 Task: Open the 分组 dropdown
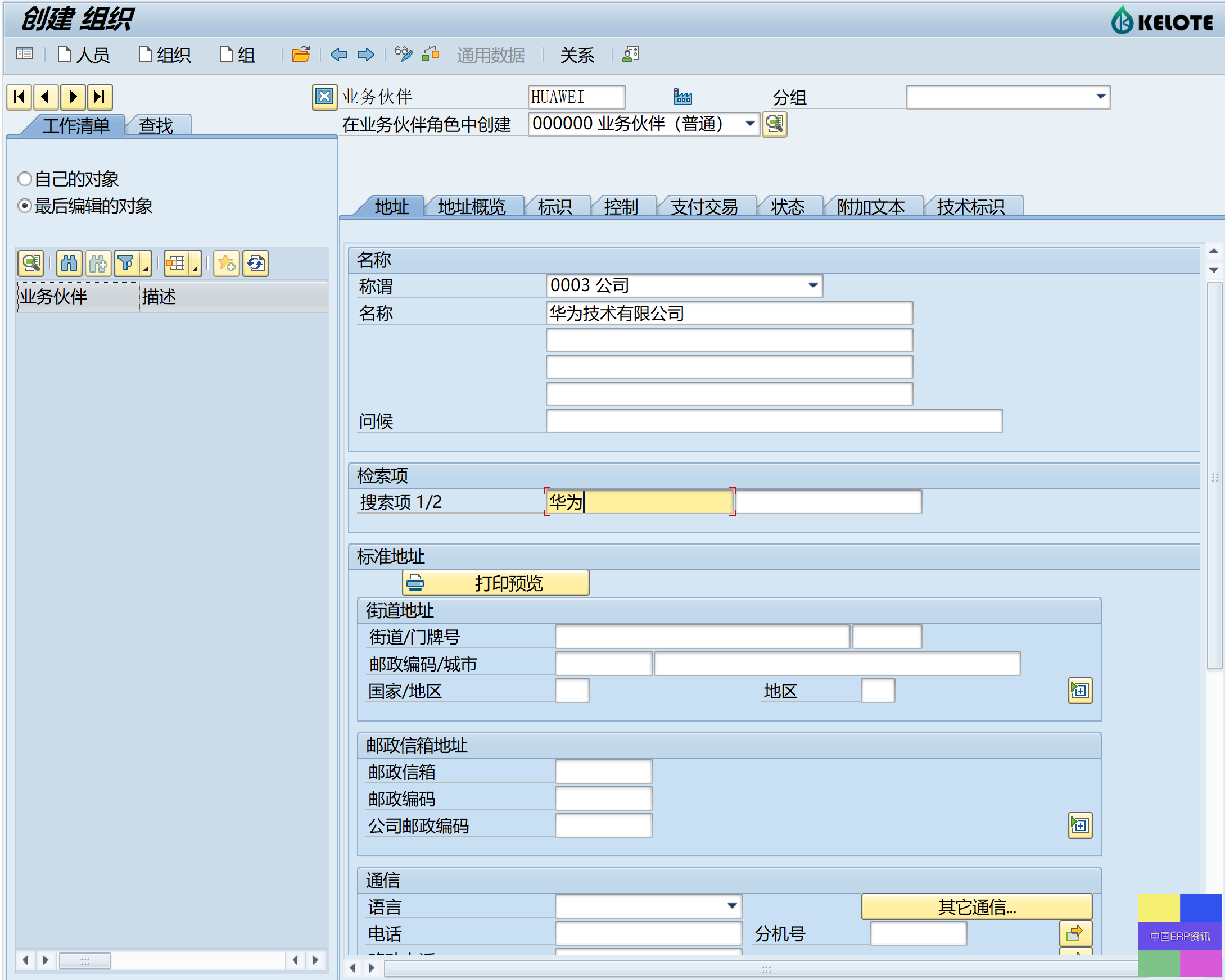coord(1101,97)
